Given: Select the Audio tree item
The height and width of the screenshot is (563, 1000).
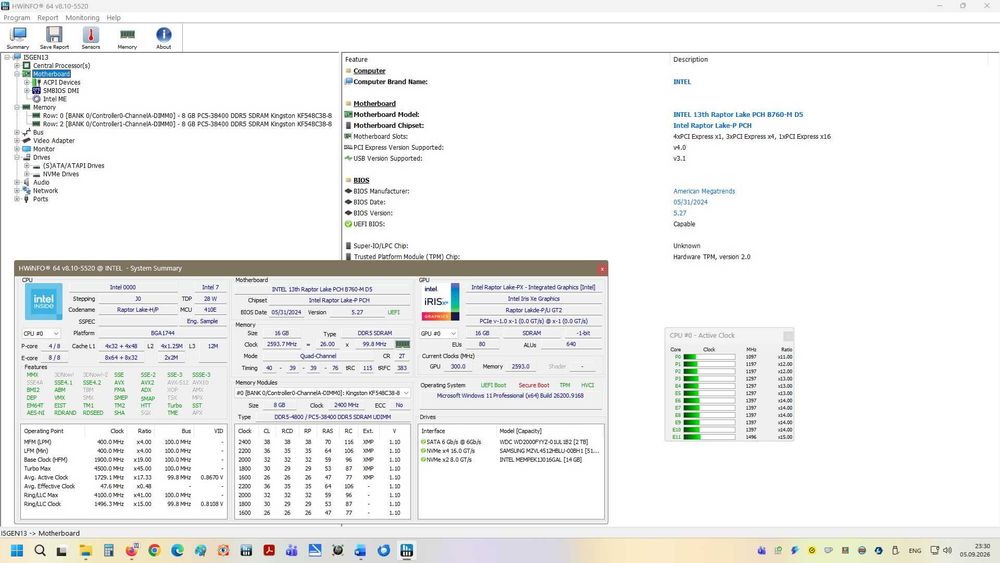Looking at the screenshot, I should [41, 182].
